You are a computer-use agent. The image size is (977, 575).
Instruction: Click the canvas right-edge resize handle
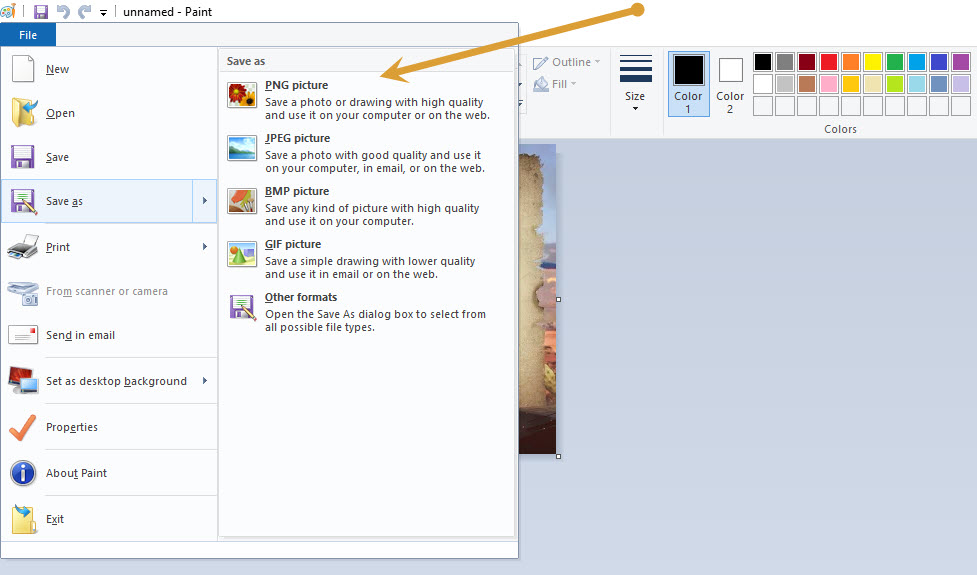click(558, 299)
